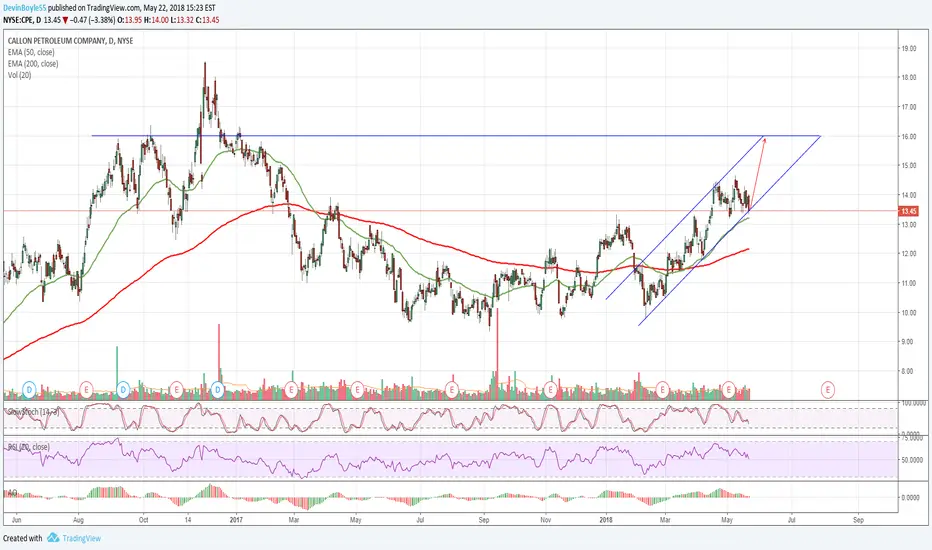Select the 10.00 price axis label
The width and height of the screenshot is (932, 550).
click(909, 313)
